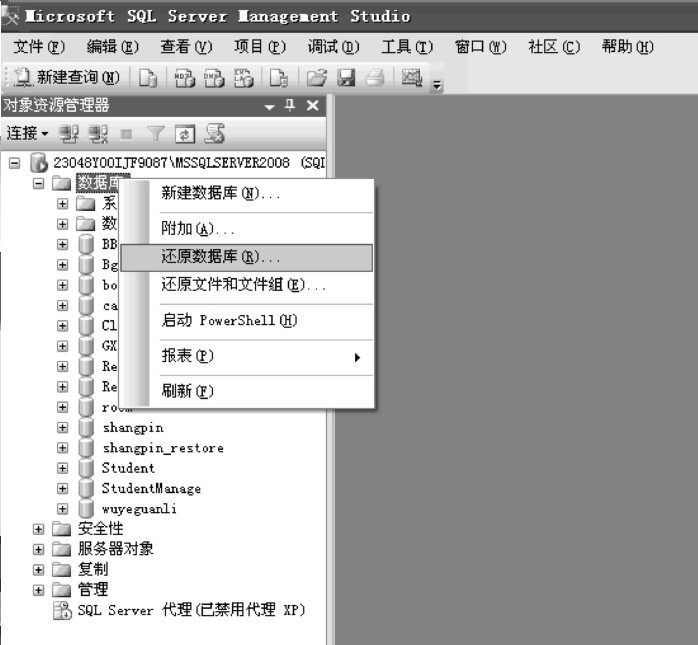The width and height of the screenshot is (698, 645).
Task: Open the 文件(F) menu
Action: click(x=39, y=46)
